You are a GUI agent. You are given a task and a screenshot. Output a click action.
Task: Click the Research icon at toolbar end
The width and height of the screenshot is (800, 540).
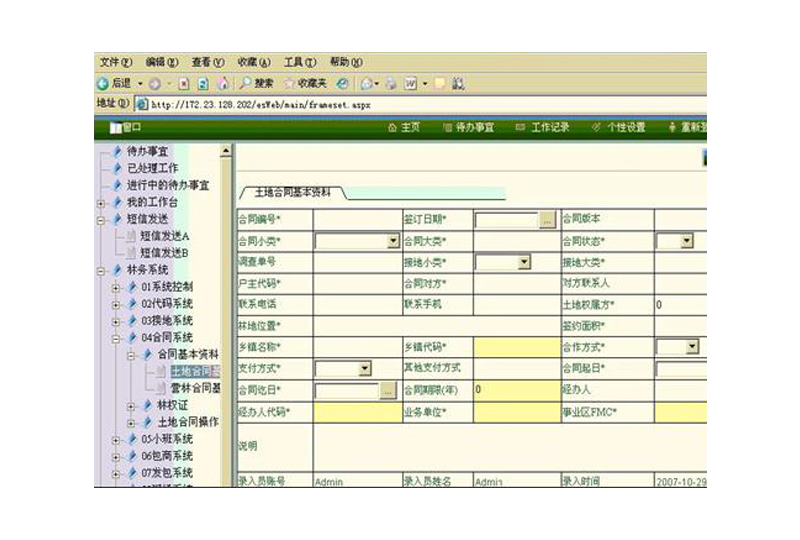458,84
